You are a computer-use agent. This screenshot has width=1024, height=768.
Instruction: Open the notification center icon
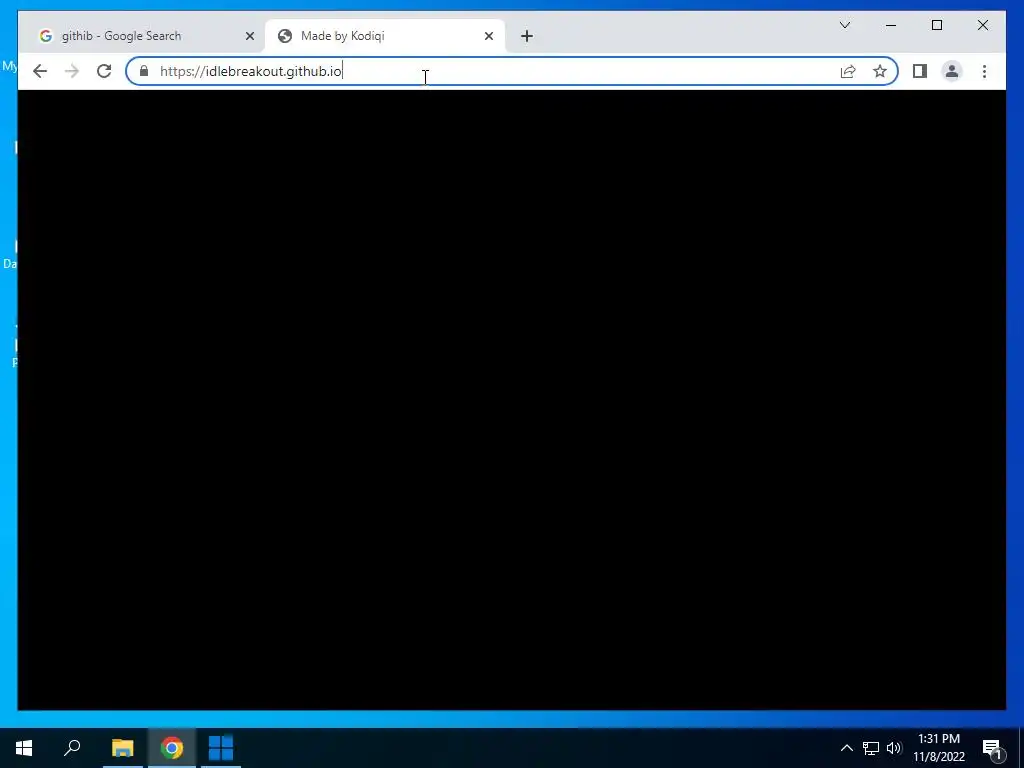tap(992, 748)
